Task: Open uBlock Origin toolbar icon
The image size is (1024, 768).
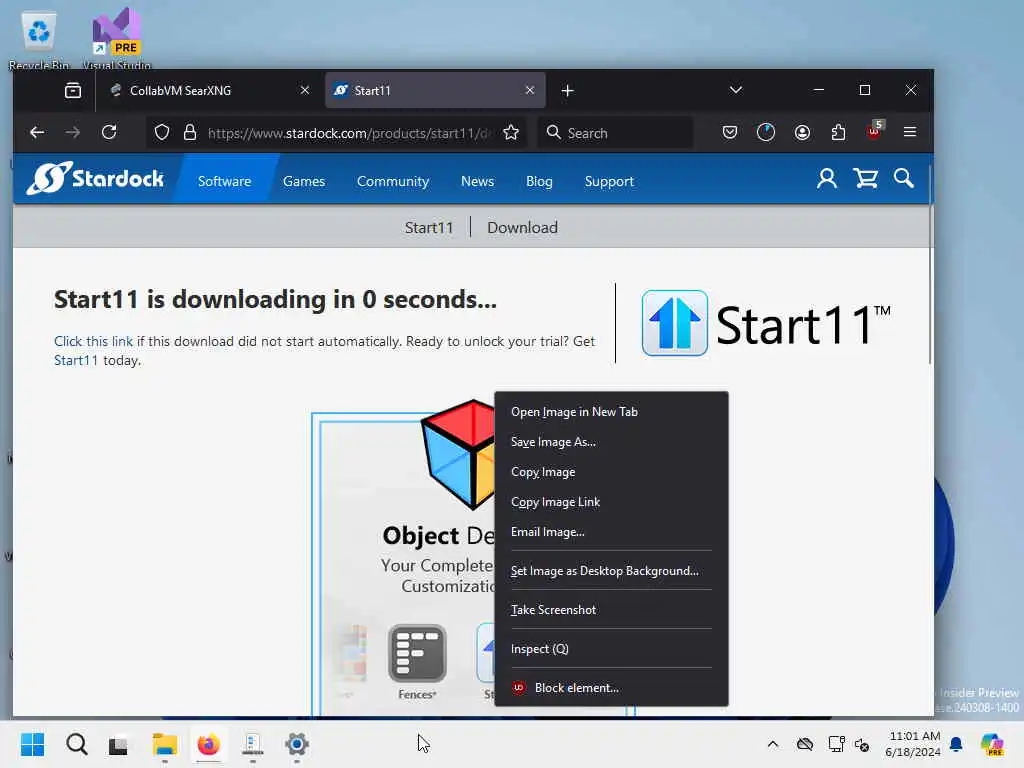Action: (x=874, y=131)
